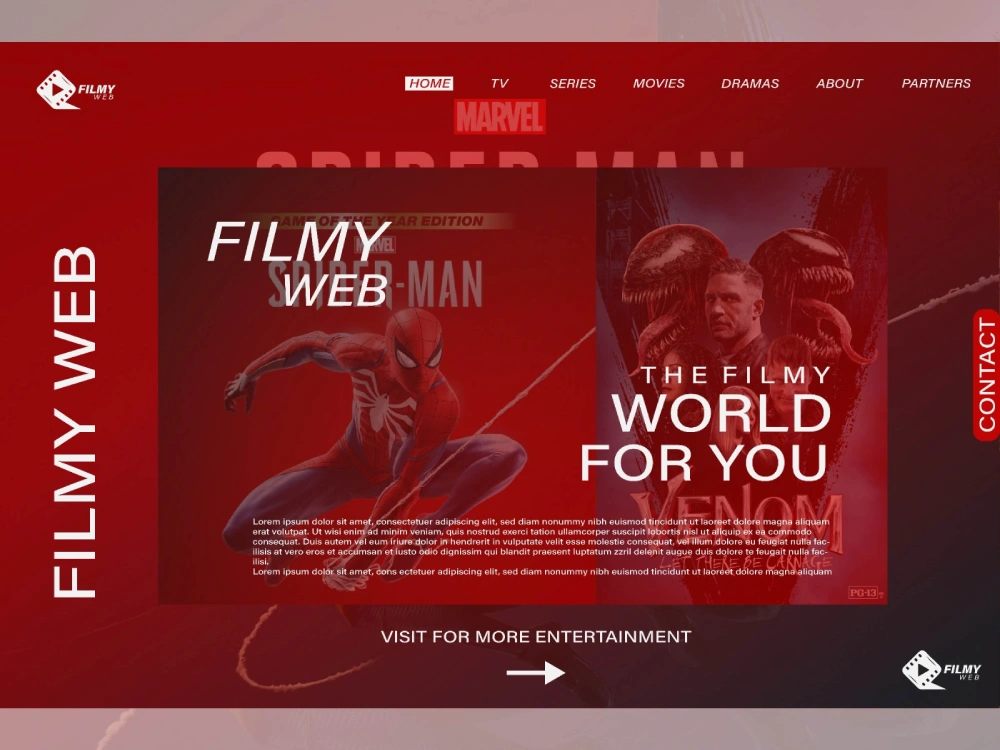The height and width of the screenshot is (750, 1000).
Task: Open the TV menu item
Action: (x=499, y=84)
